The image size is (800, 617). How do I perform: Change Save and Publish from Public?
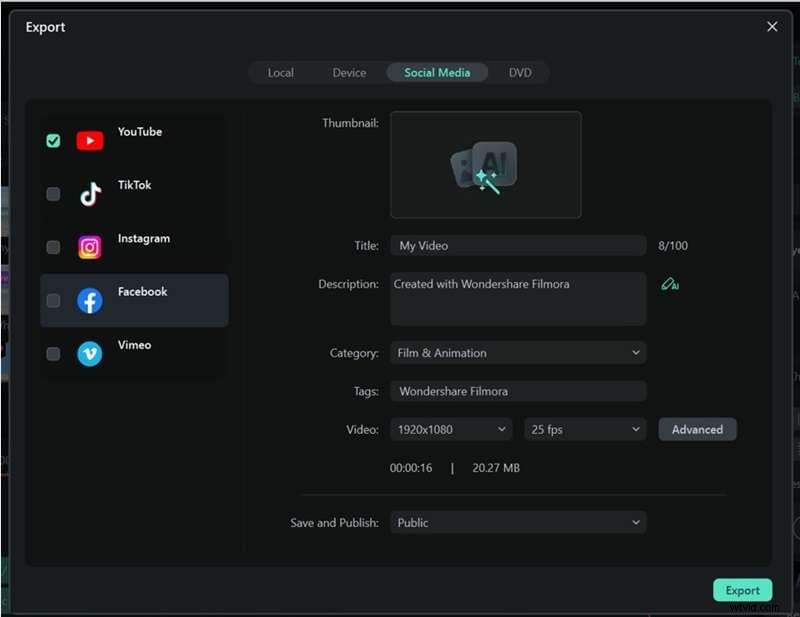517,522
